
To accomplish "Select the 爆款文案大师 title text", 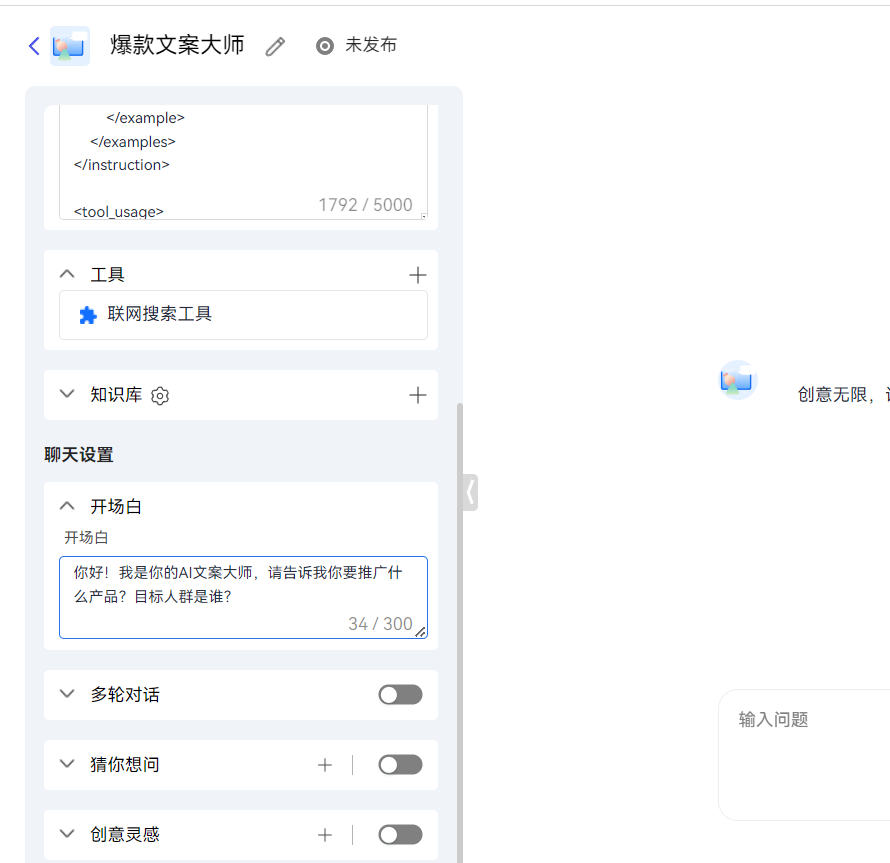I will 176,45.
